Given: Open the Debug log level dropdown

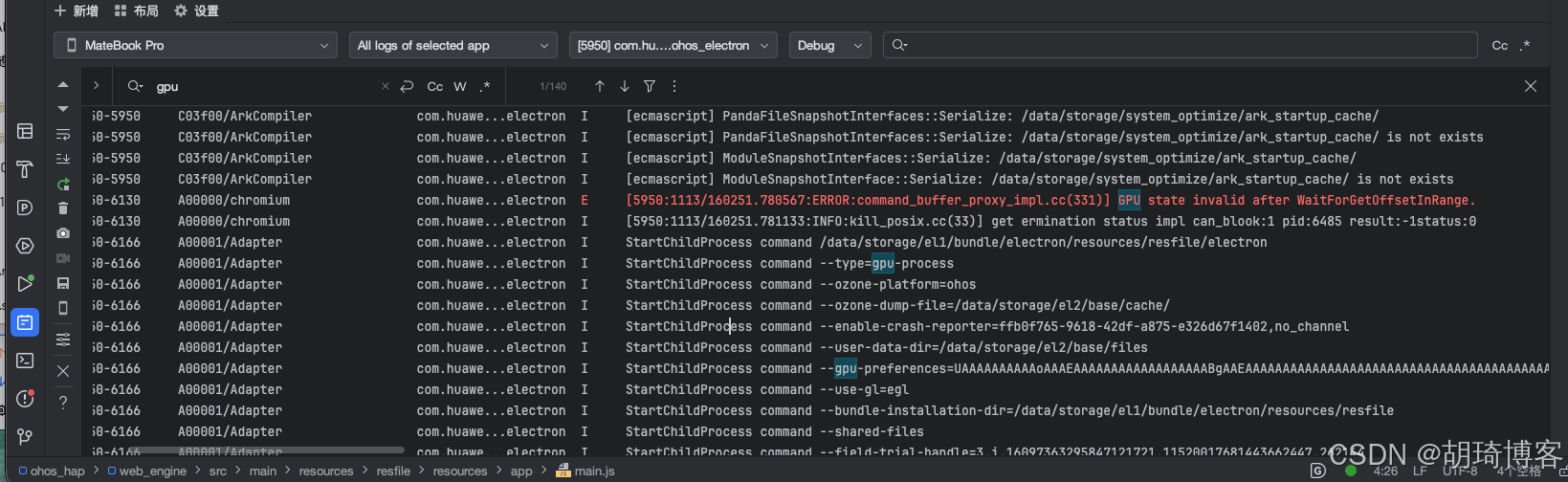Looking at the screenshot, I should click(829, 45).
